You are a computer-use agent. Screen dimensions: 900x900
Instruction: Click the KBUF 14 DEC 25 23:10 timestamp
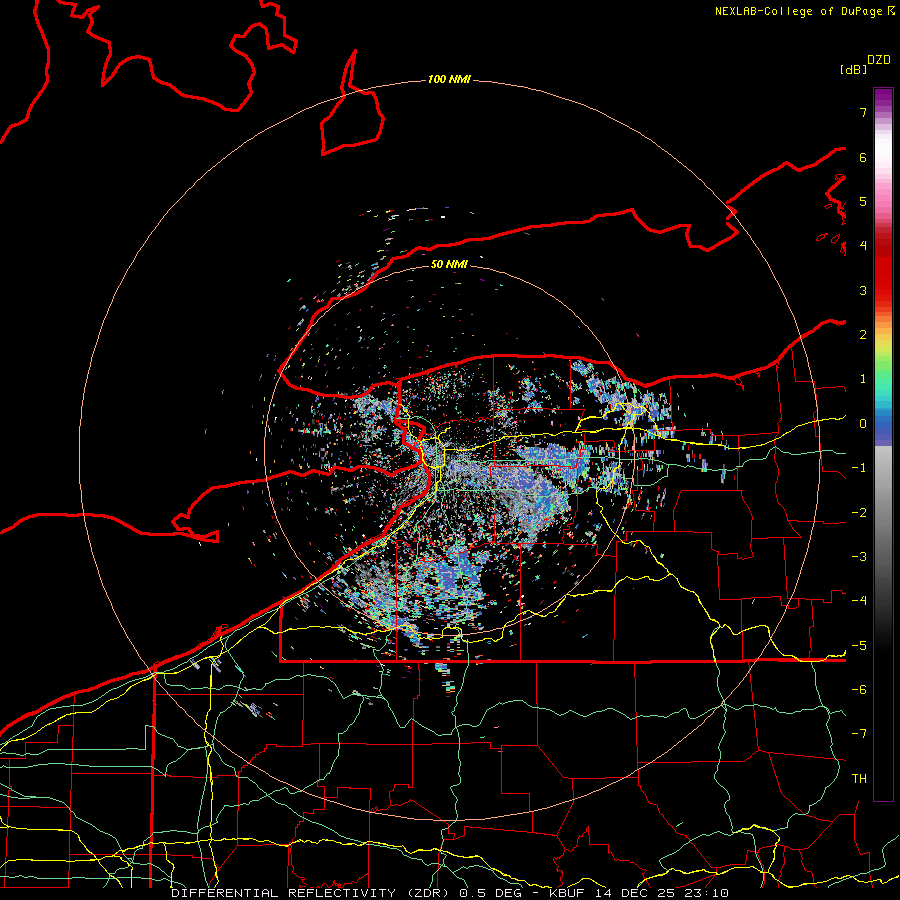[639, 893]
